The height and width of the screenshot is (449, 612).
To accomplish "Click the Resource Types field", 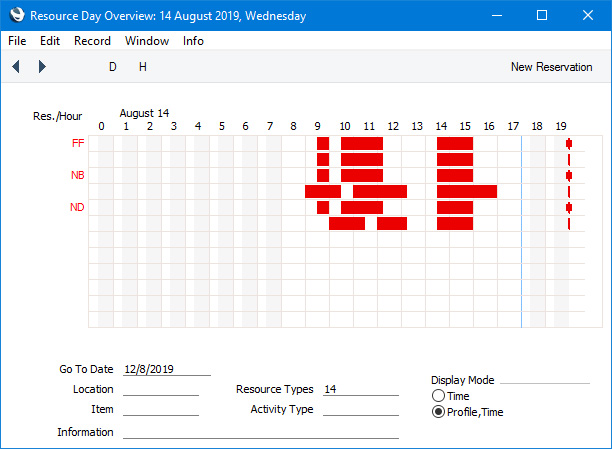I will tap(361, 389).
